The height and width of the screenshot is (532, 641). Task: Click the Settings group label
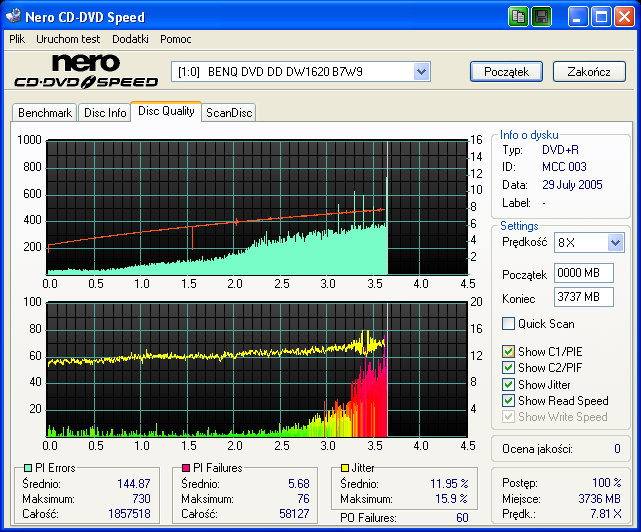(519, 226)
